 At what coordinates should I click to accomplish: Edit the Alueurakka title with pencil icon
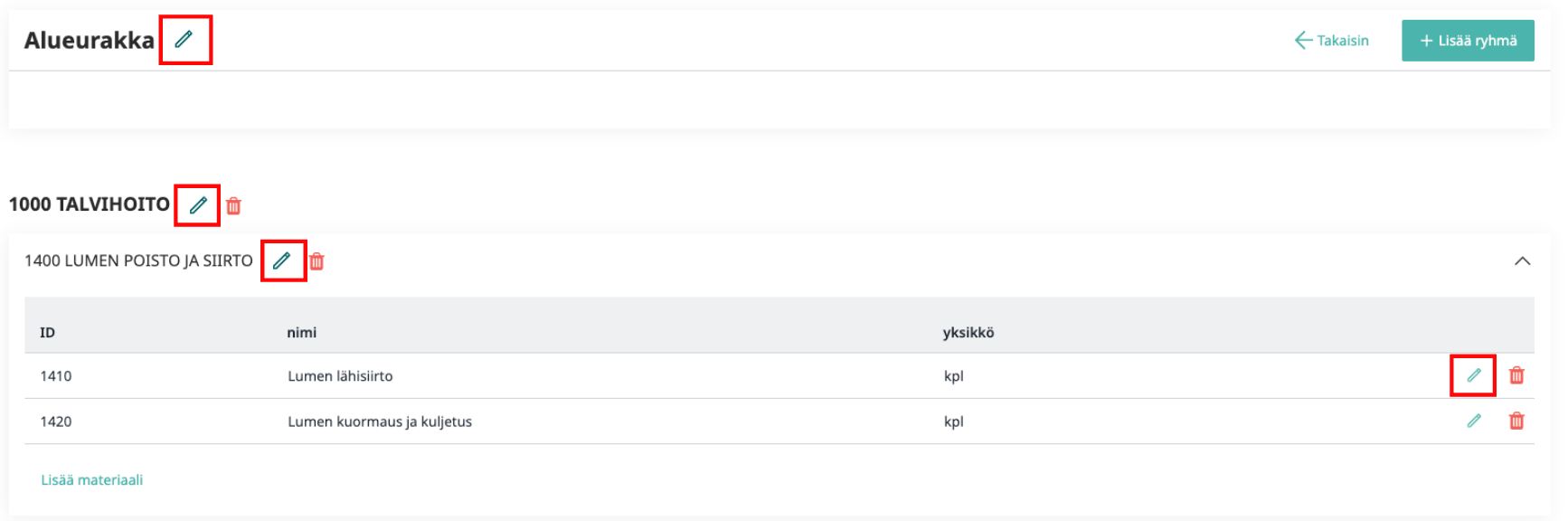point(184,39)
